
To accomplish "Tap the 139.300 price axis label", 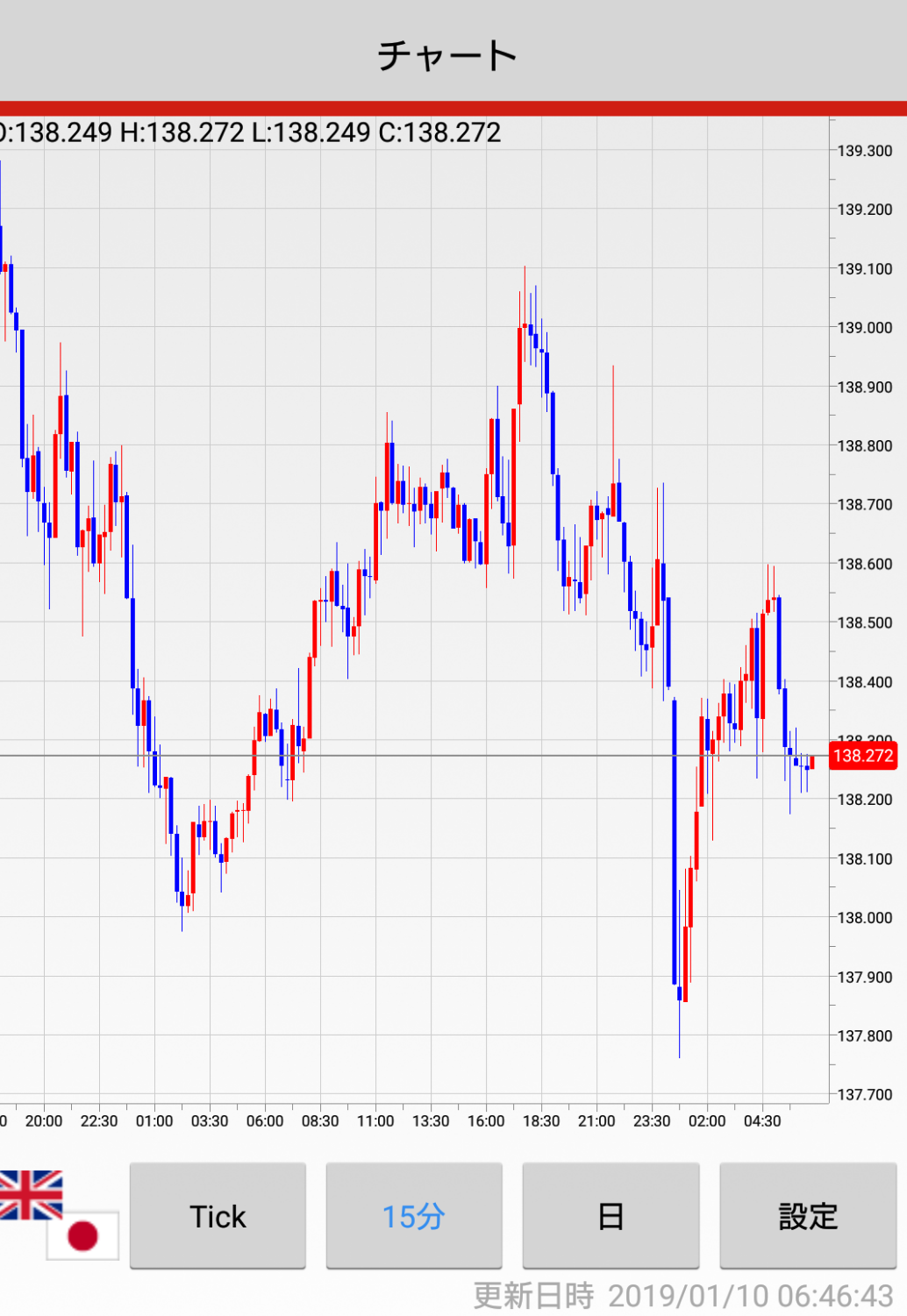I will point(864,151).
